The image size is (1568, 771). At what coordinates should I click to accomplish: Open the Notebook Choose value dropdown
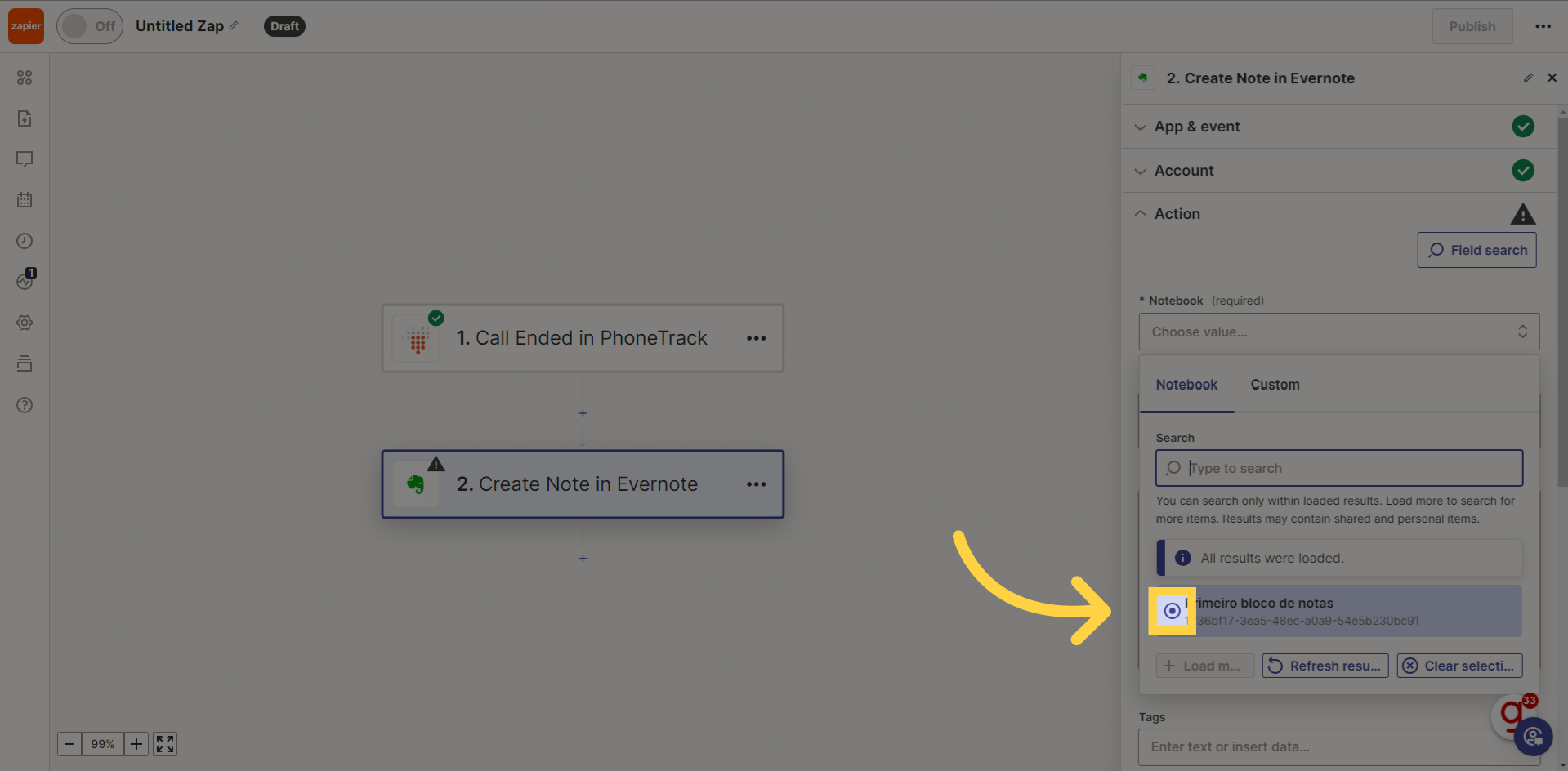[x=1339, y=332]
